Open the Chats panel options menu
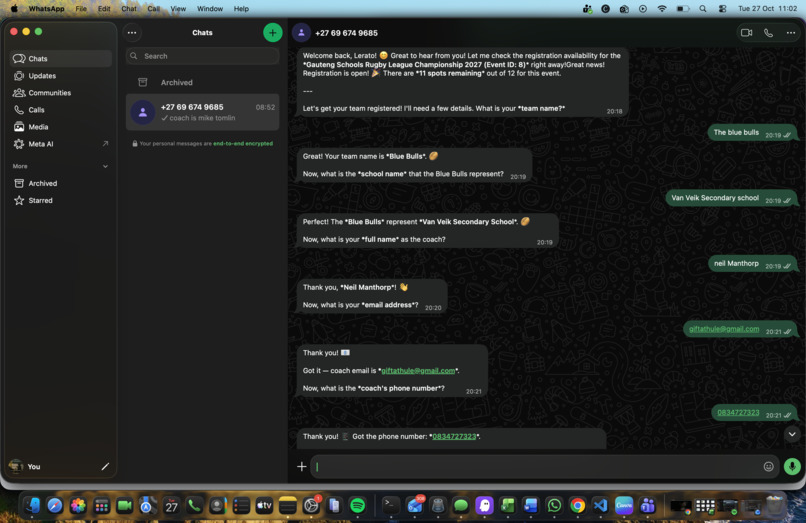The image size is (806, 523). tap(132, 32)
